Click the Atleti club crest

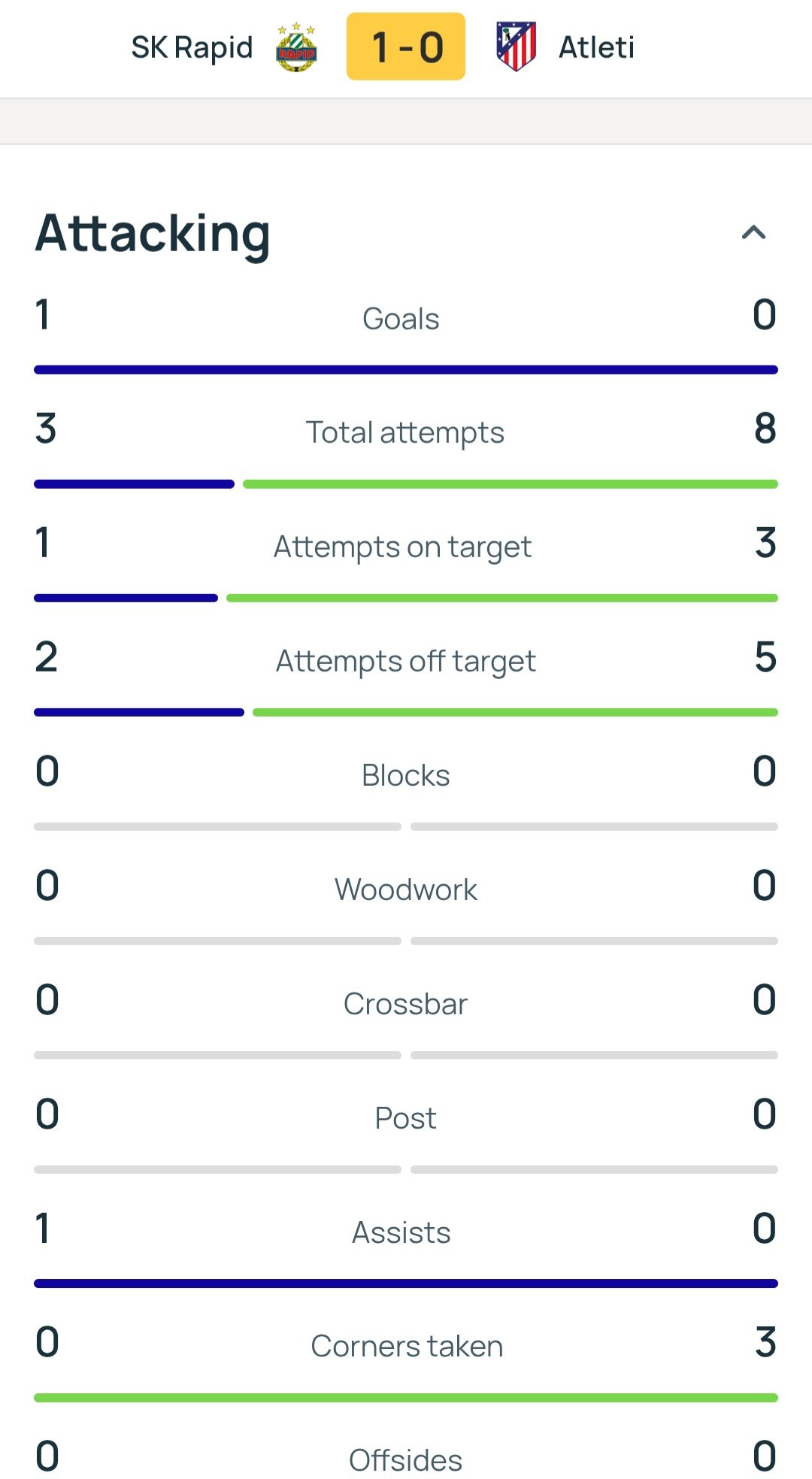tap(516, 47)
